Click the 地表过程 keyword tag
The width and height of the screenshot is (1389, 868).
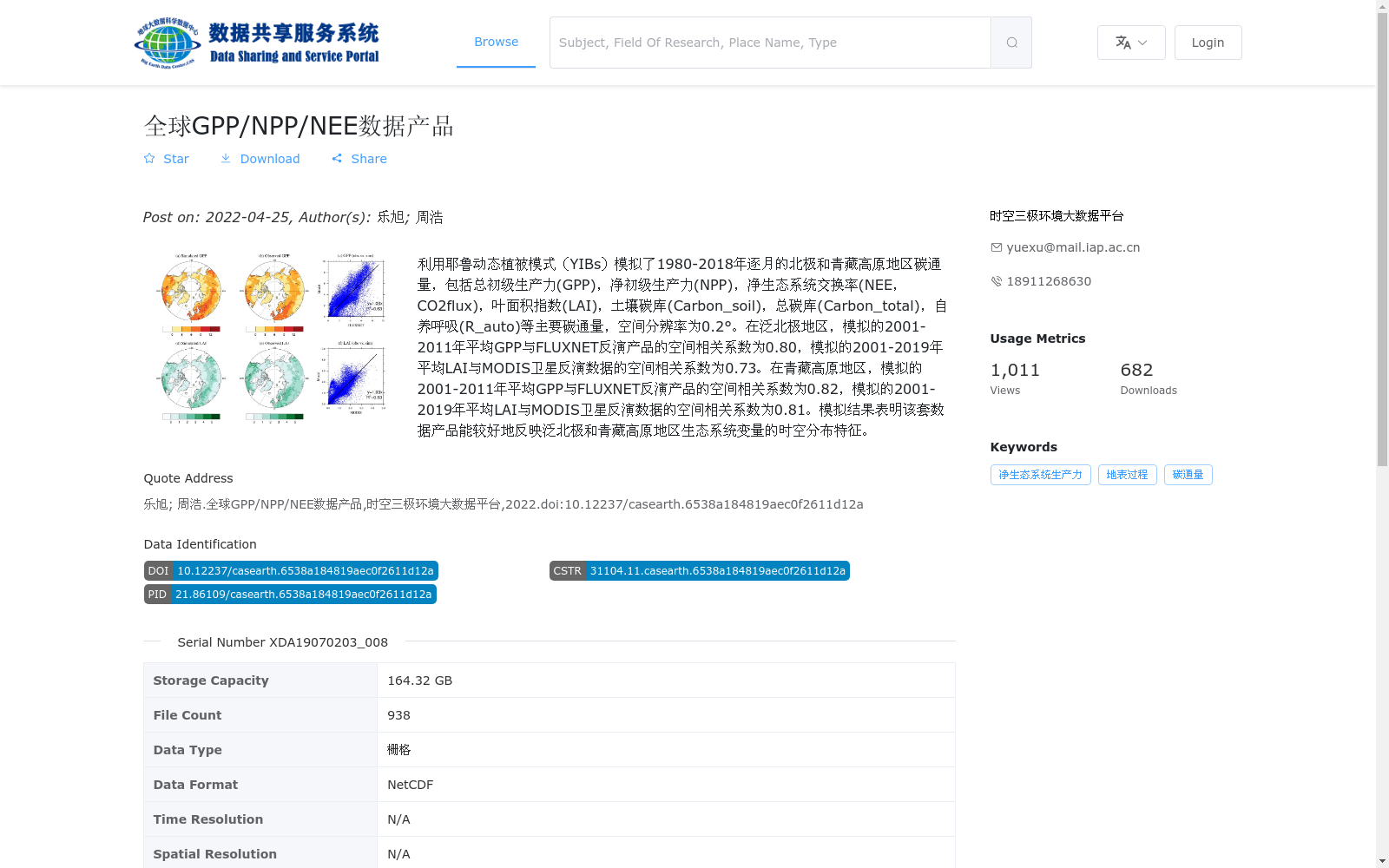pyautogui.click(x=1127, y=475)
